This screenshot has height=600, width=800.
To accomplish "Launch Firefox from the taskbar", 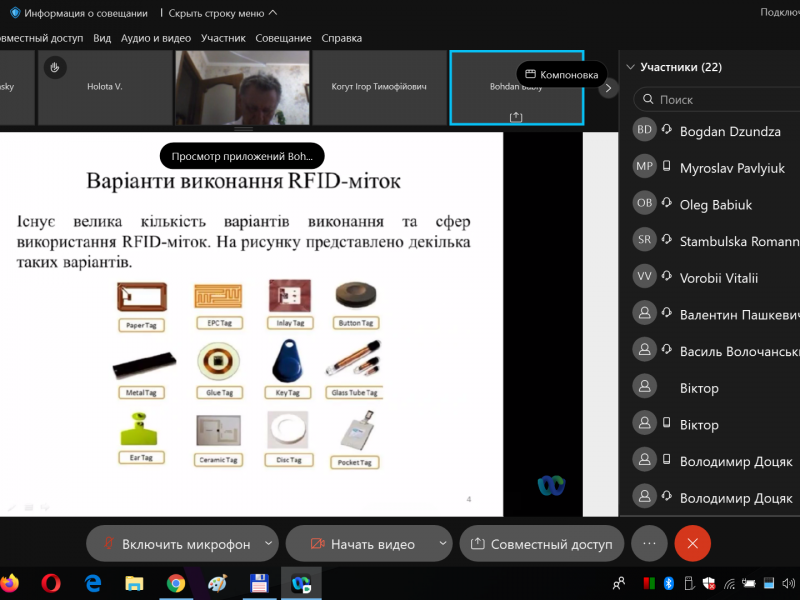I will (10, 582).
